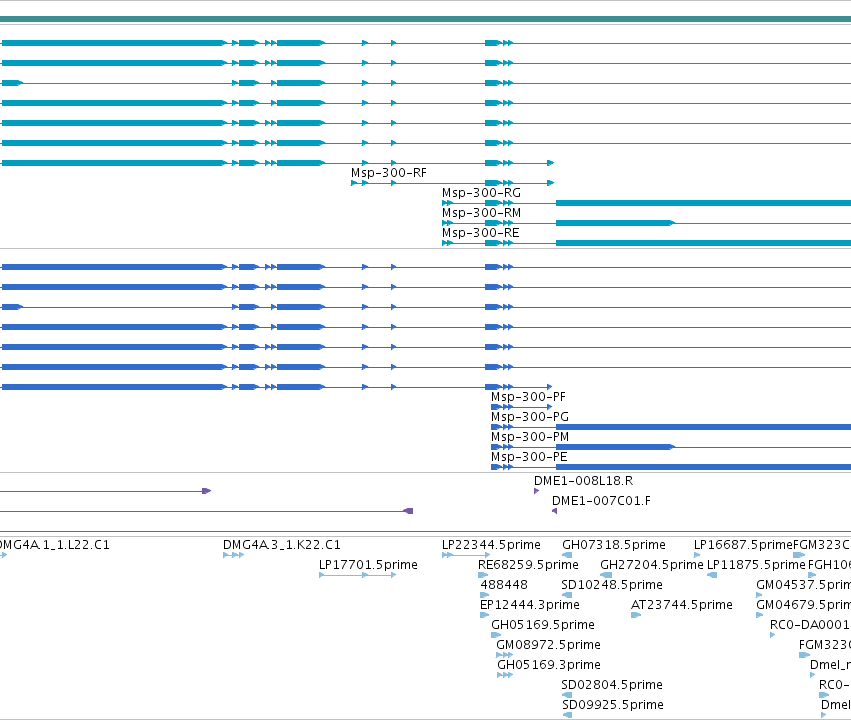The width and height of the screenshot is (851, 720).
Task: Click the purple arrow marker under DME1-007C01.F
Action: pos(555,511)
